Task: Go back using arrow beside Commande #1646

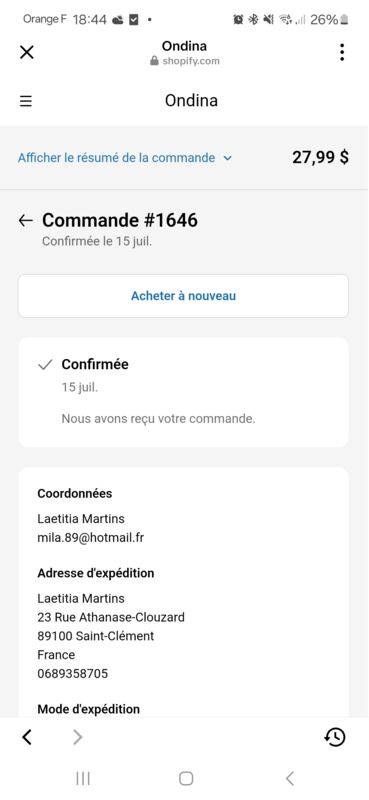Action: coord(26,220)
